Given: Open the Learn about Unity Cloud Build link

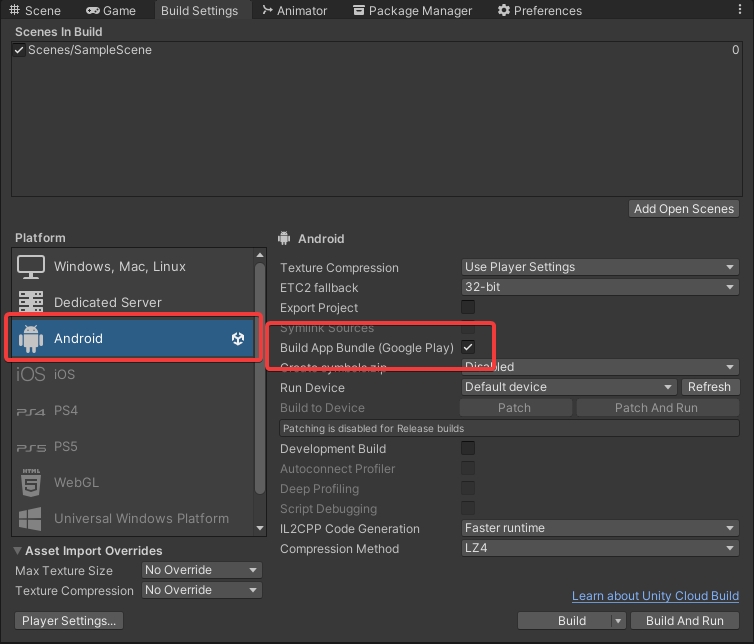Looking at the screenshot, I should click(655, 596).
